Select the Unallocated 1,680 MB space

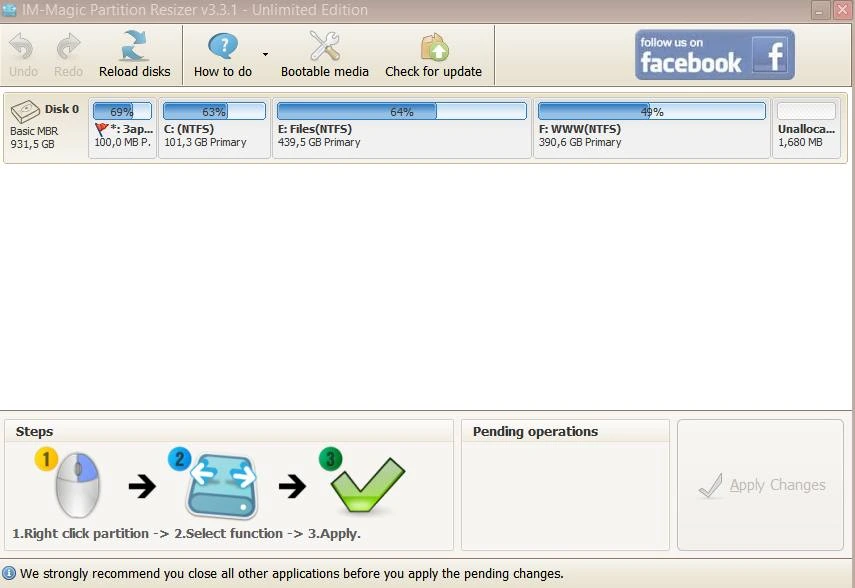tap(806, 129)
